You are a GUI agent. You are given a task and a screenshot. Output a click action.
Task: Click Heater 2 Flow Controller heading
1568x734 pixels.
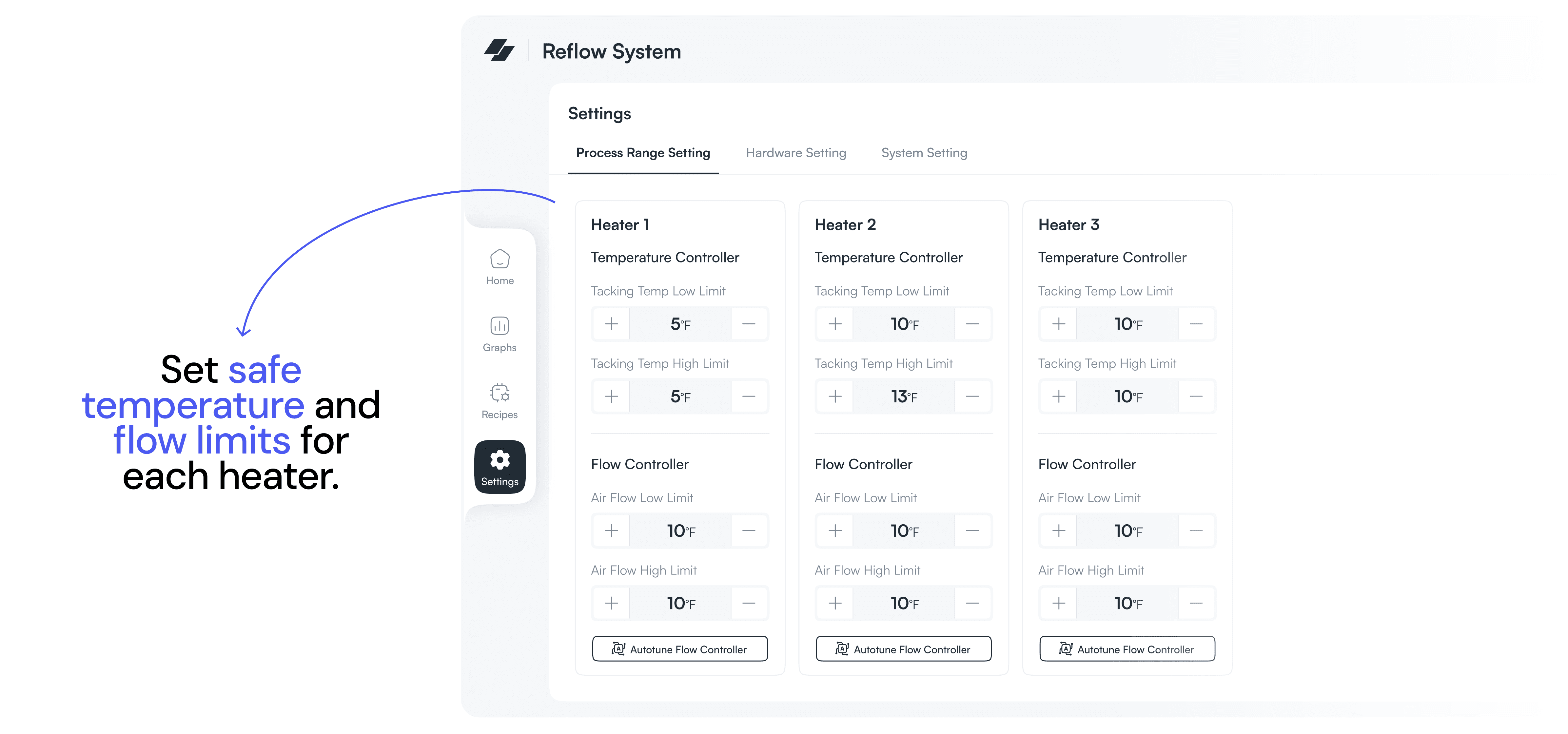point(863,464)
